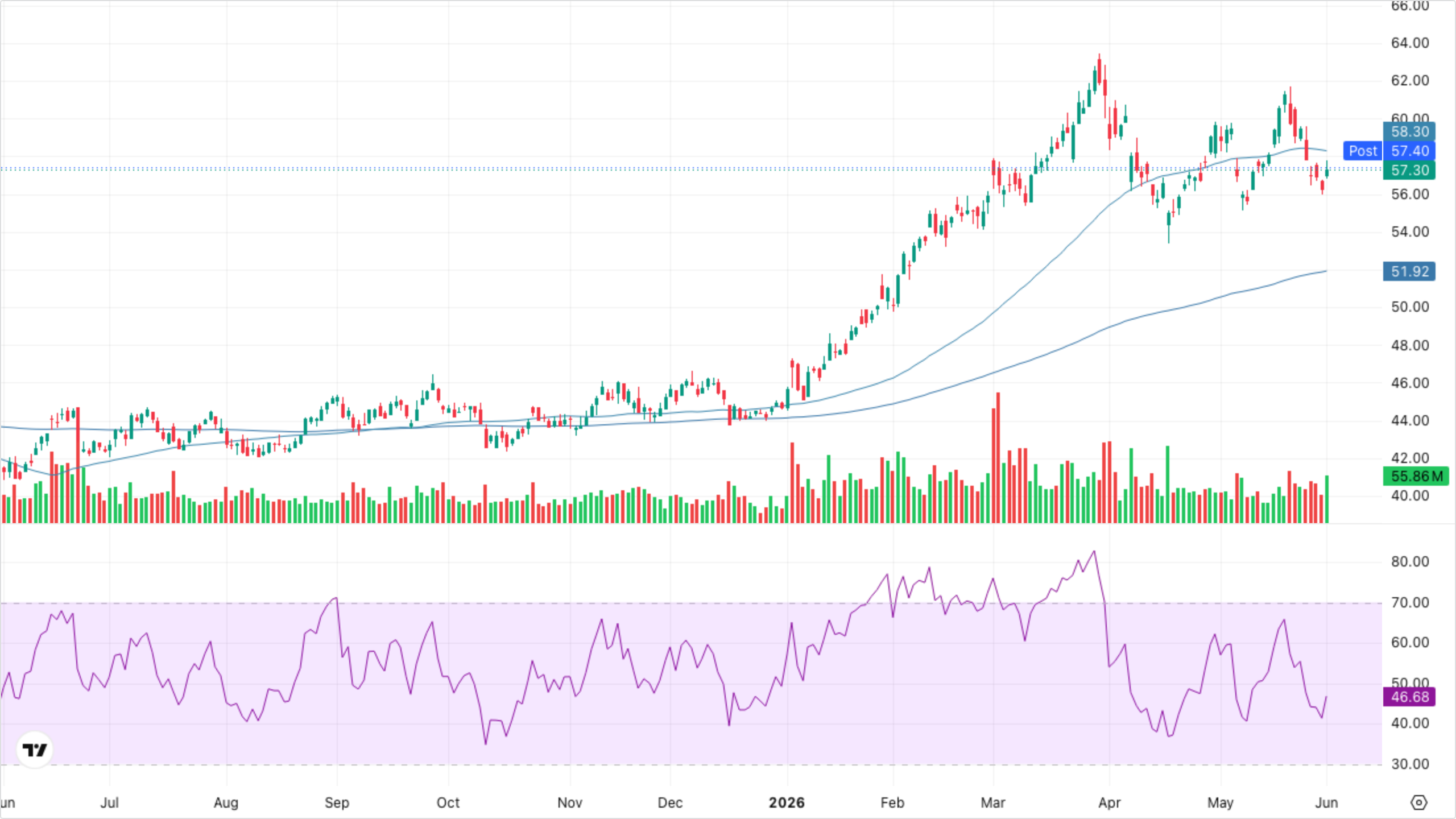
Task: Open the TradingView logo icon
Action: point(35,750)
